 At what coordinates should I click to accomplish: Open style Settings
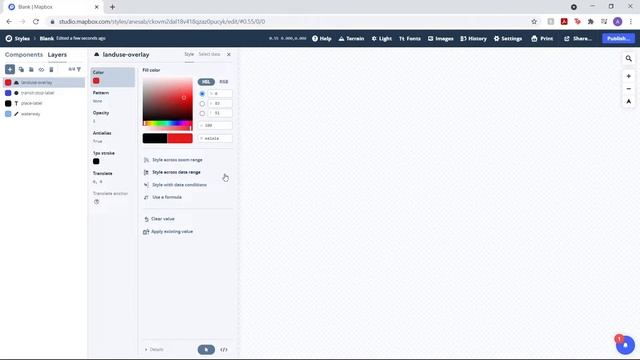coord(508,38)
